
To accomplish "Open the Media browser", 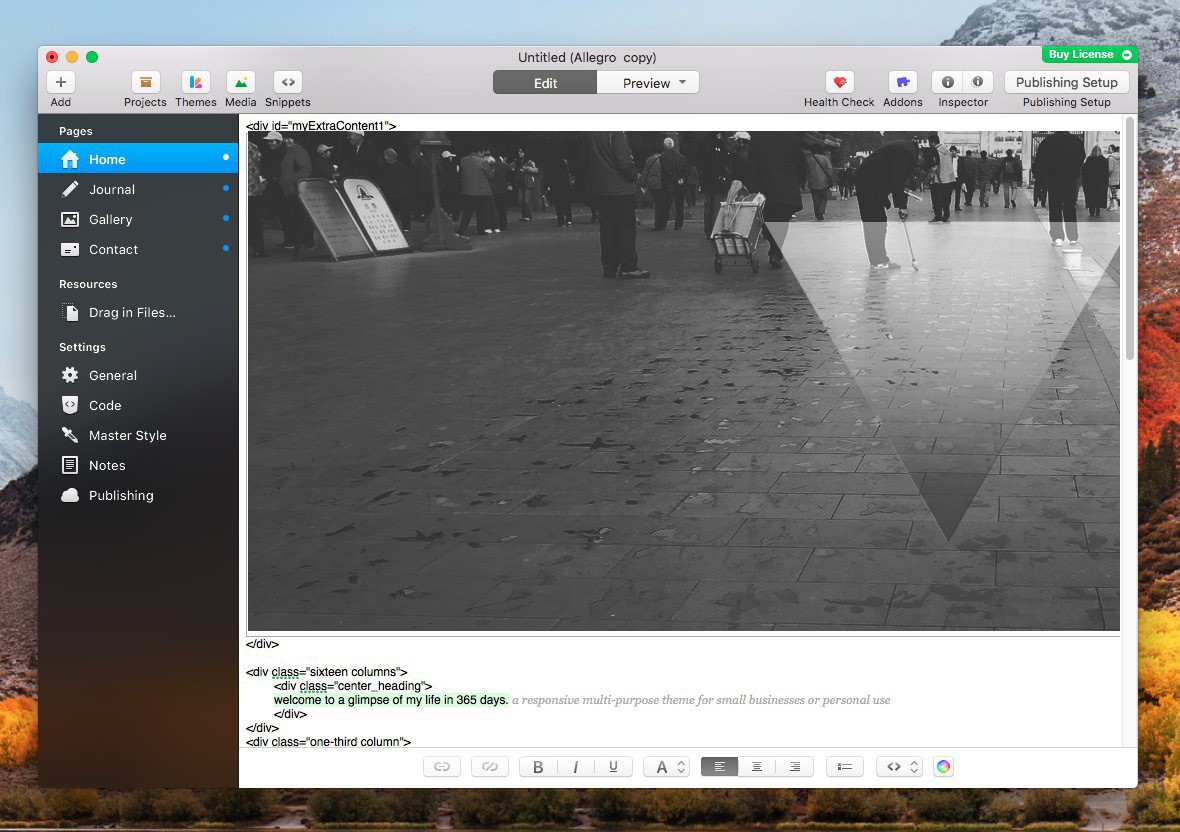I will tap(240, 83).
